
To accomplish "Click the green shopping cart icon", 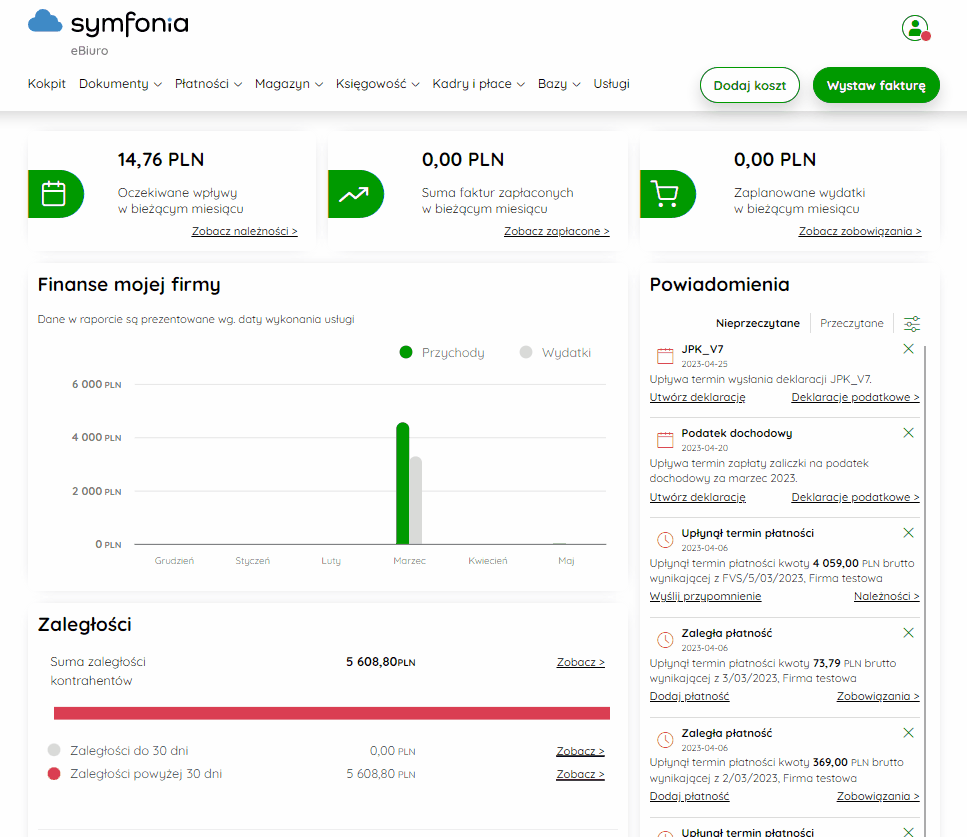I will [667, 194].
